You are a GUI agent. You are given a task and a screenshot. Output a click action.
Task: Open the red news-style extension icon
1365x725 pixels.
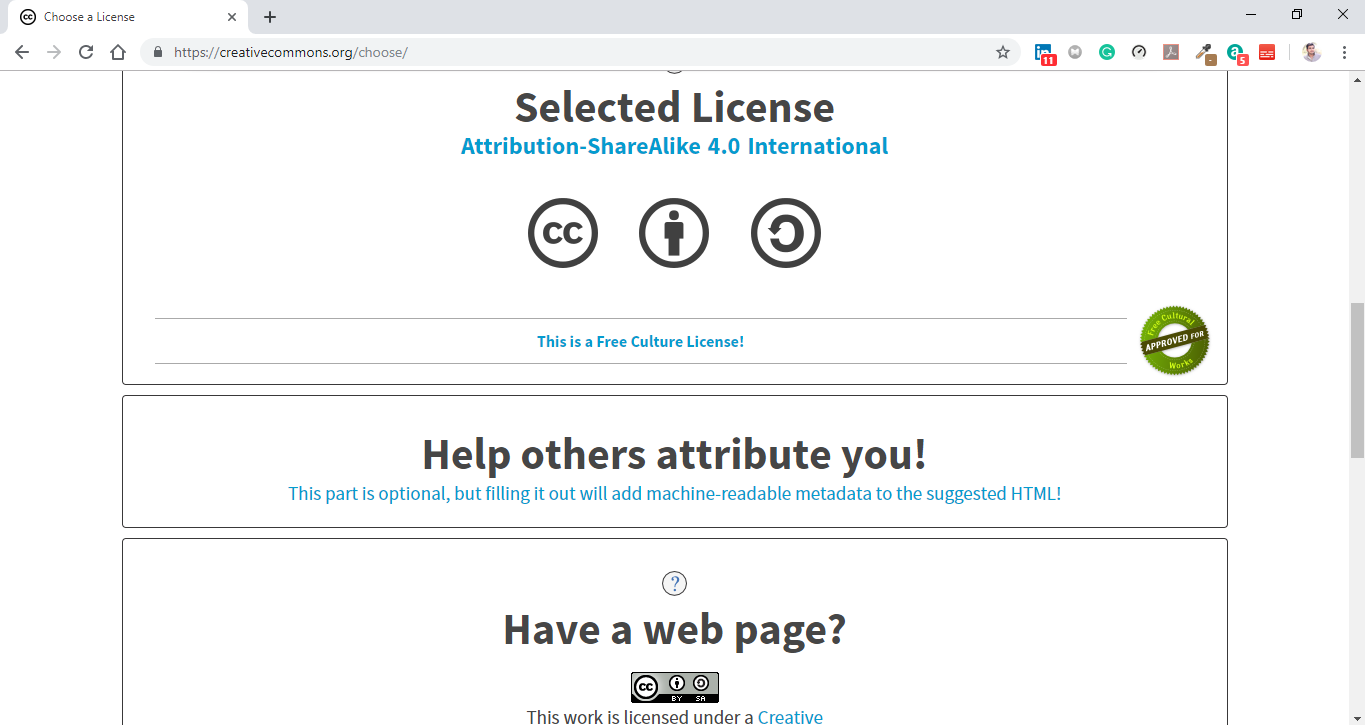coord(1267,52)
